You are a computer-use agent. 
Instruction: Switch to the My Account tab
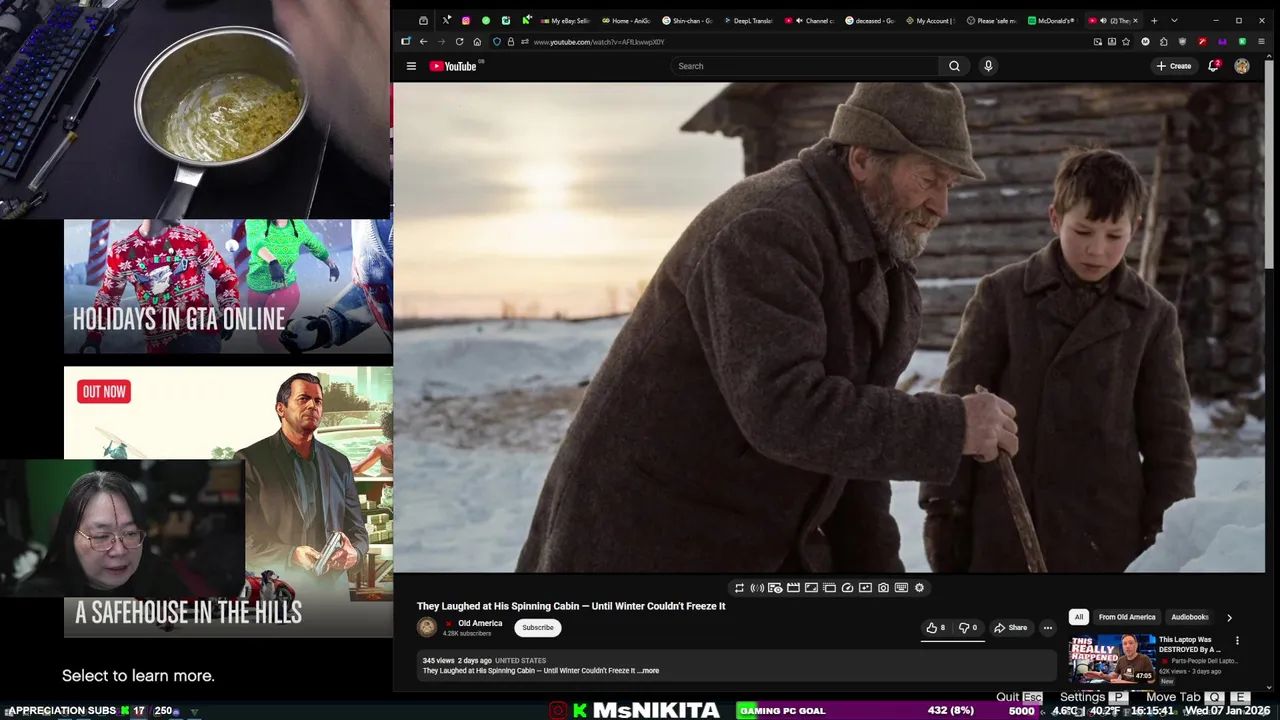pos(931,21)
